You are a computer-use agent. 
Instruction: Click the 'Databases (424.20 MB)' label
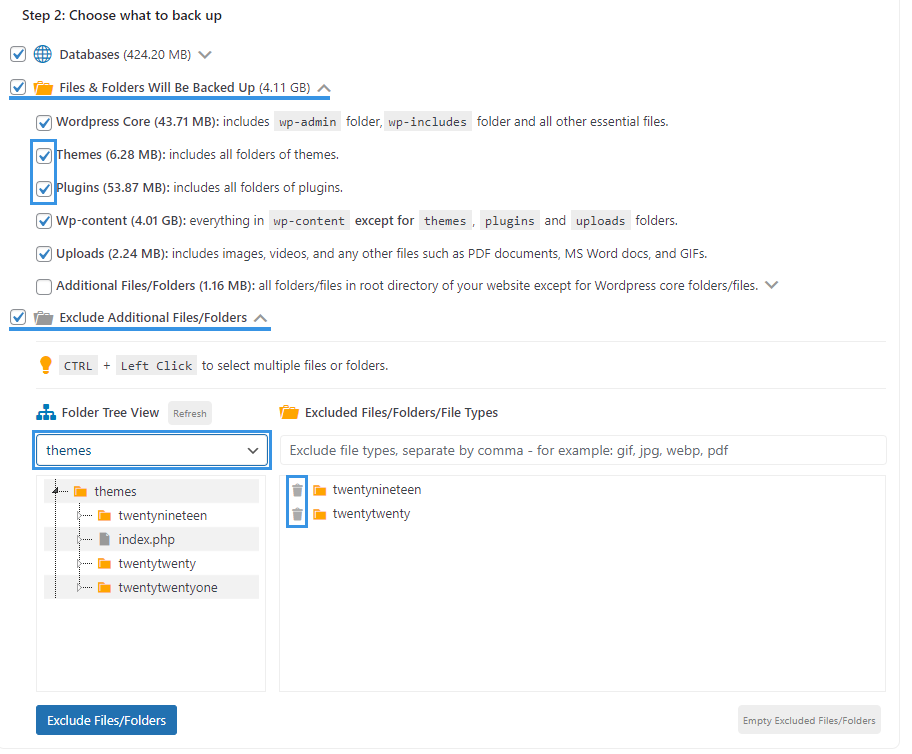click(125, 55)
